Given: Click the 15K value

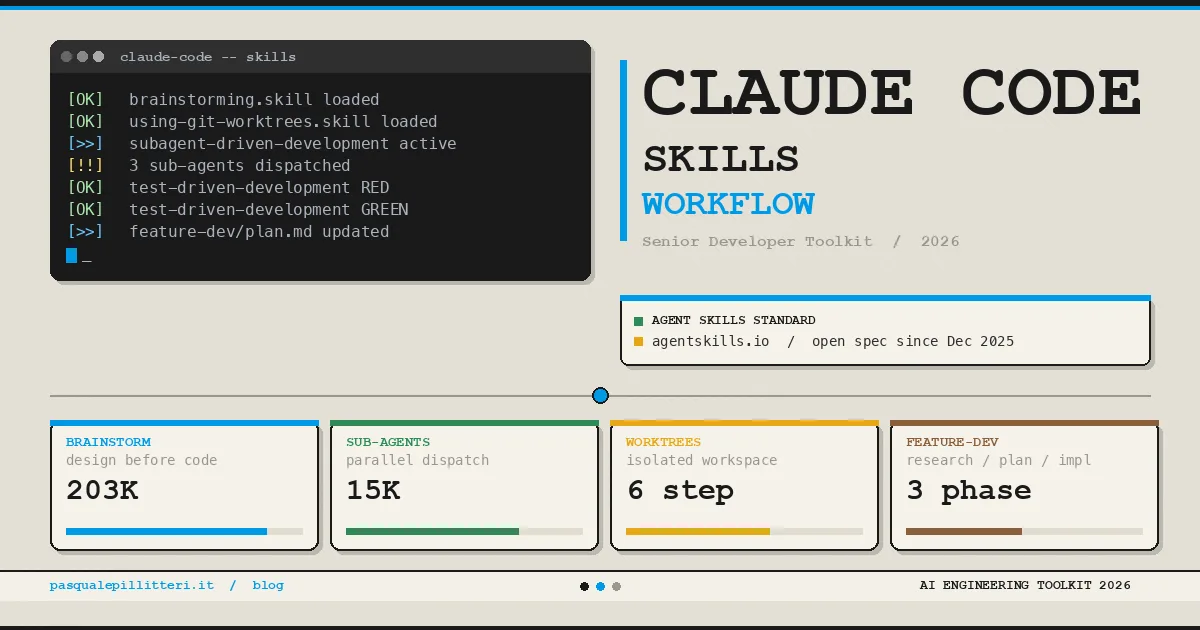Looking at the screenshot, I should pos(373,491).
